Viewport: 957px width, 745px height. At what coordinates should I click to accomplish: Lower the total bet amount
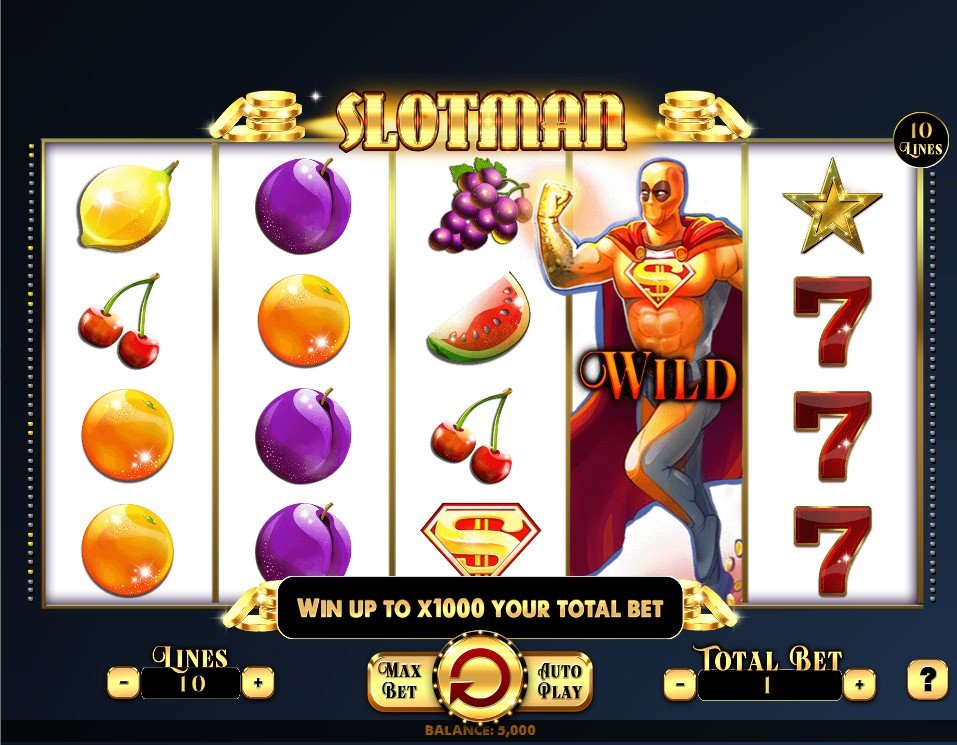[x=680, y=684]
